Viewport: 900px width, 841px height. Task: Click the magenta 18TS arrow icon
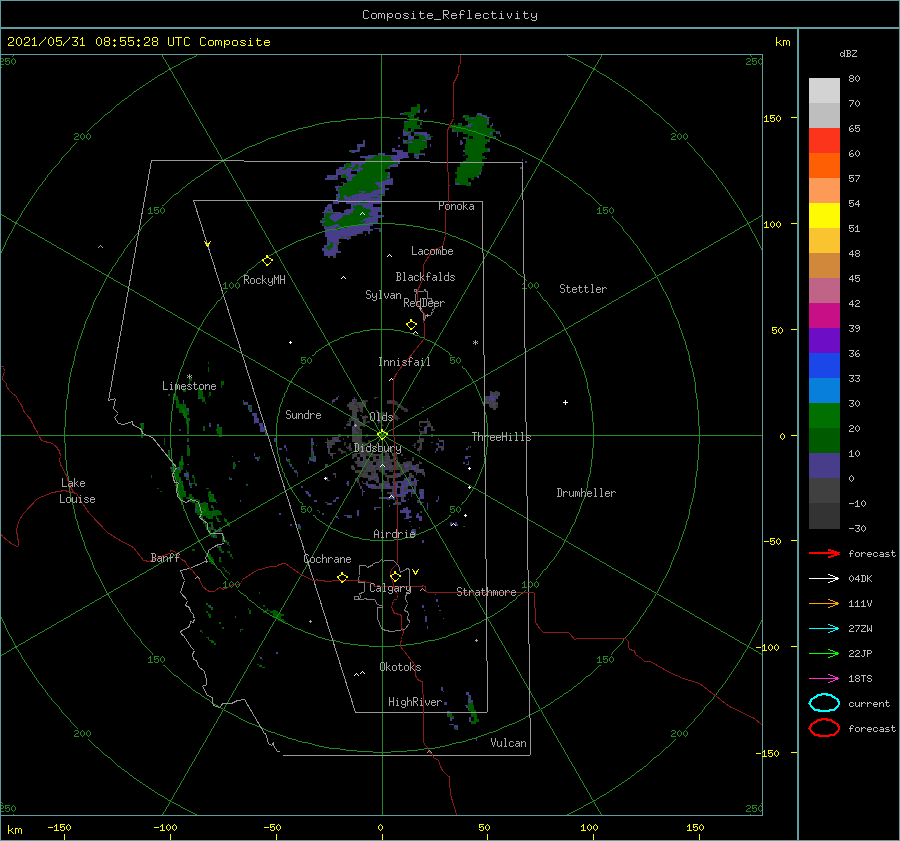click(824, 679)
